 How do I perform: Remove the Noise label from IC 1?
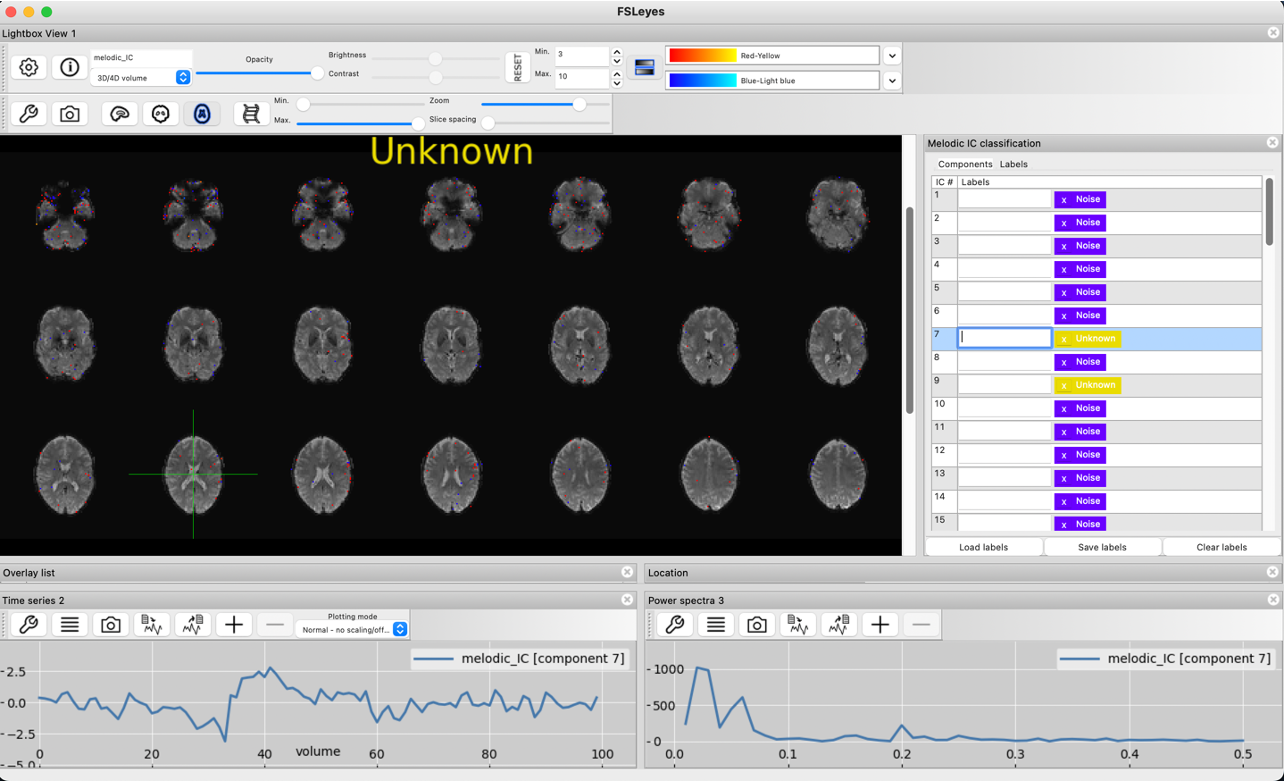click(1064, 200)
